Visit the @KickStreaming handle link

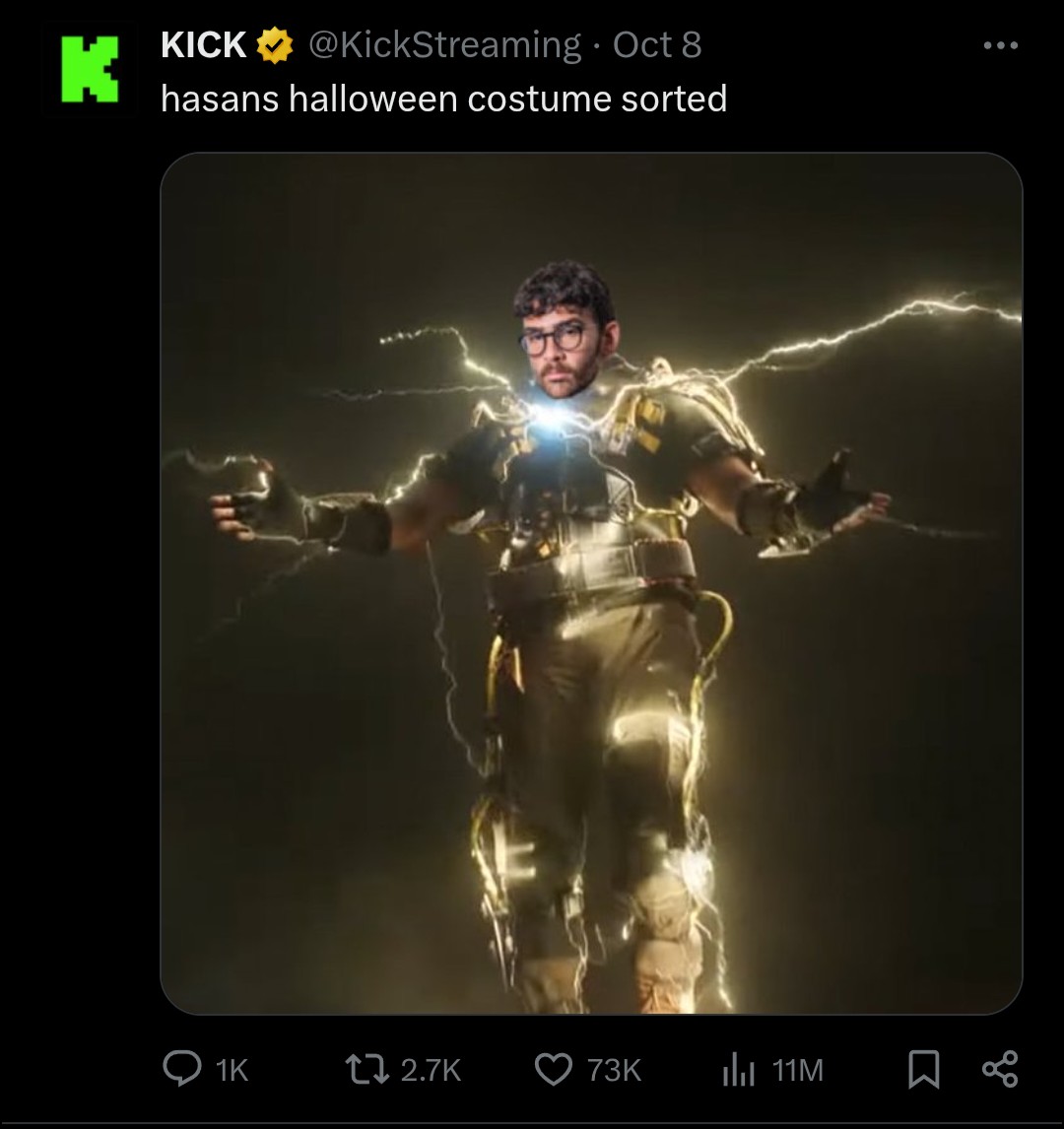pyautogui.click(x=445, y=45)
